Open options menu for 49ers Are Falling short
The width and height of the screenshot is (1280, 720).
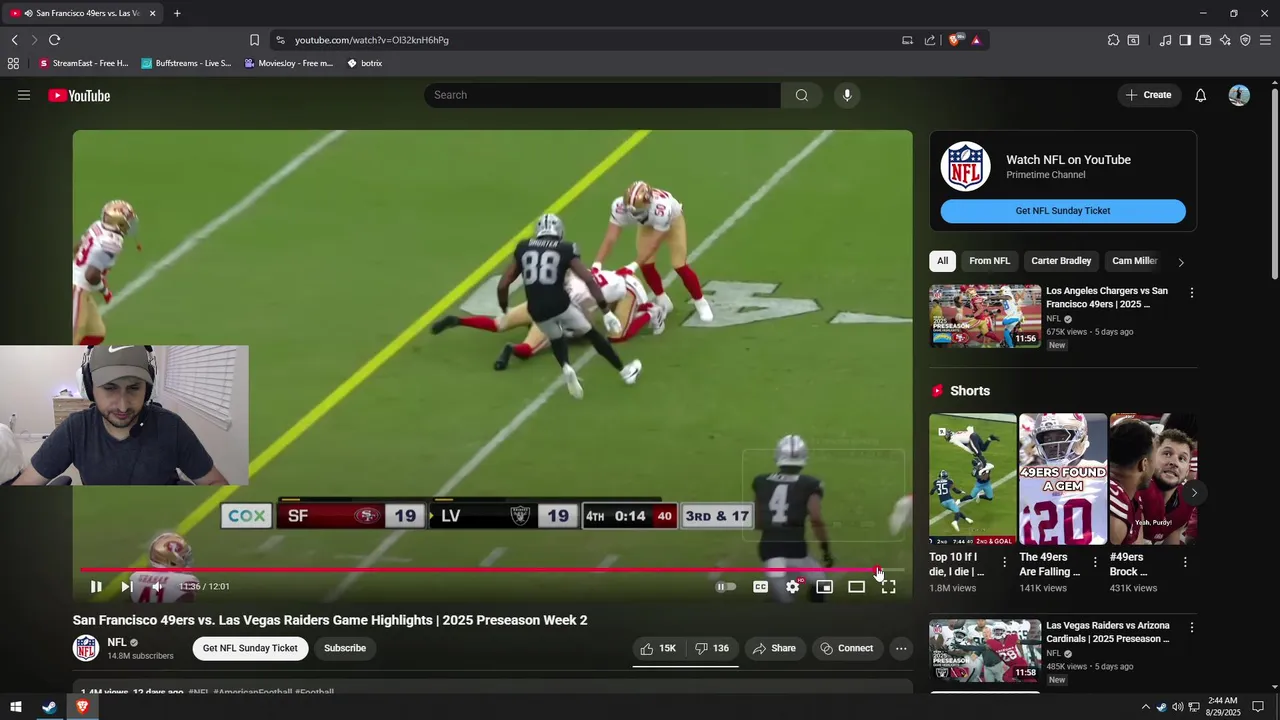tap(1095, 562)
